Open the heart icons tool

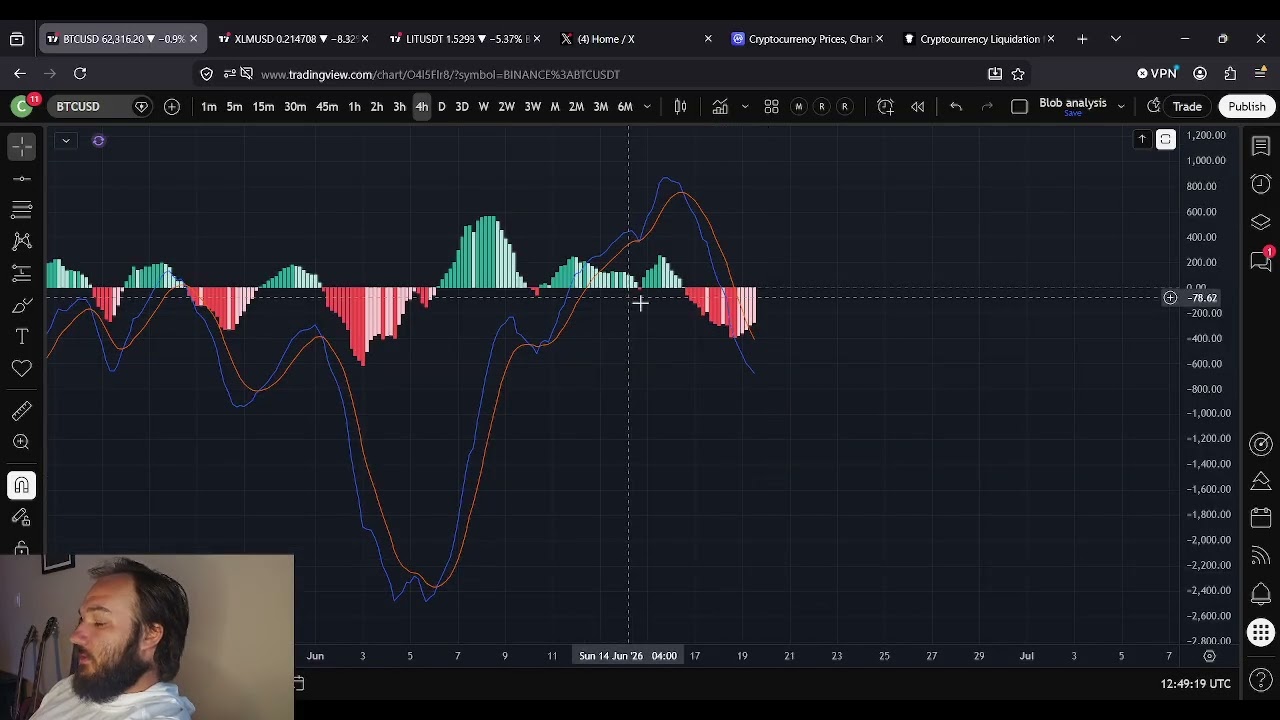click(x=22, y=369)
